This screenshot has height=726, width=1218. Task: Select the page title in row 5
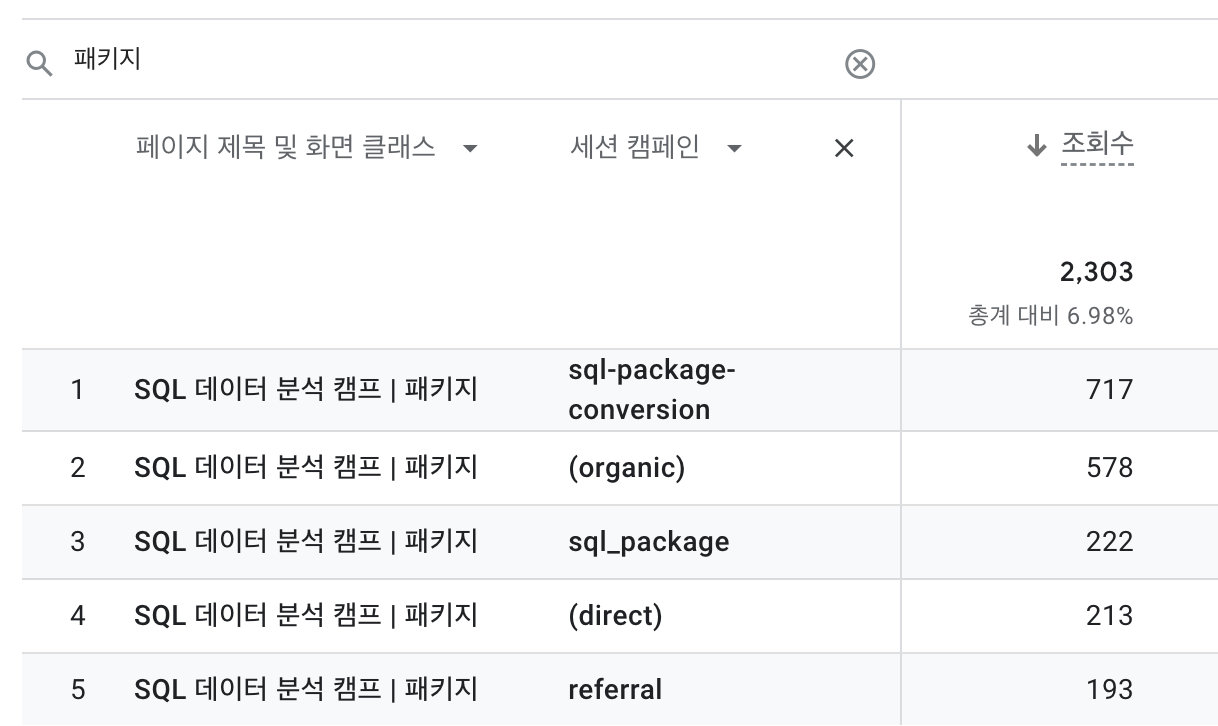point(306,690)
